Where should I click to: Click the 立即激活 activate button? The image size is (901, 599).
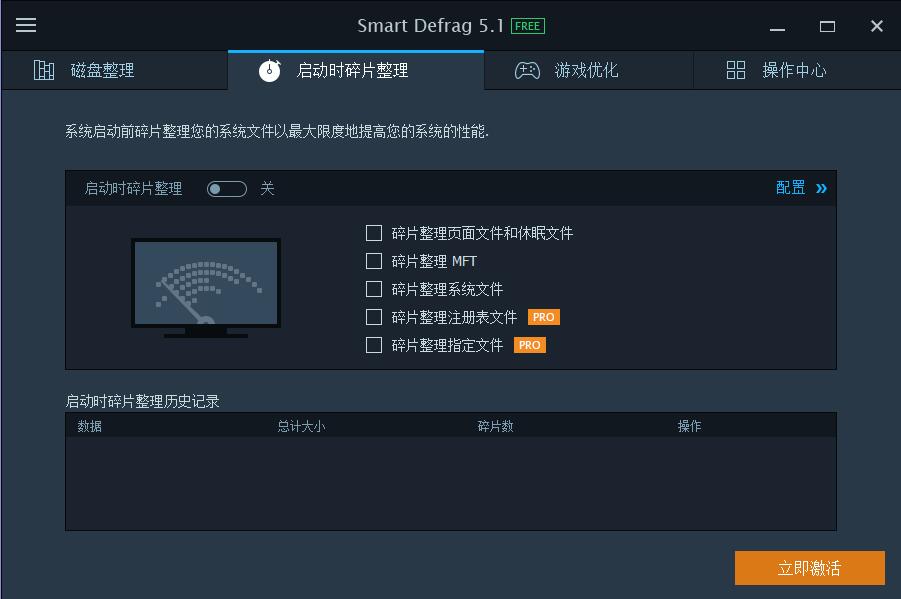tap(810, 568)
